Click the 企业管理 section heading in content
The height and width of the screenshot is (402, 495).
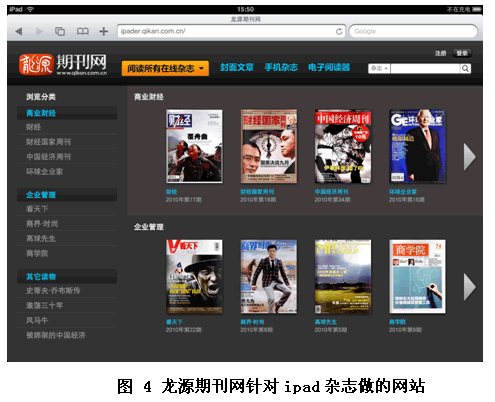coord(149,227)
